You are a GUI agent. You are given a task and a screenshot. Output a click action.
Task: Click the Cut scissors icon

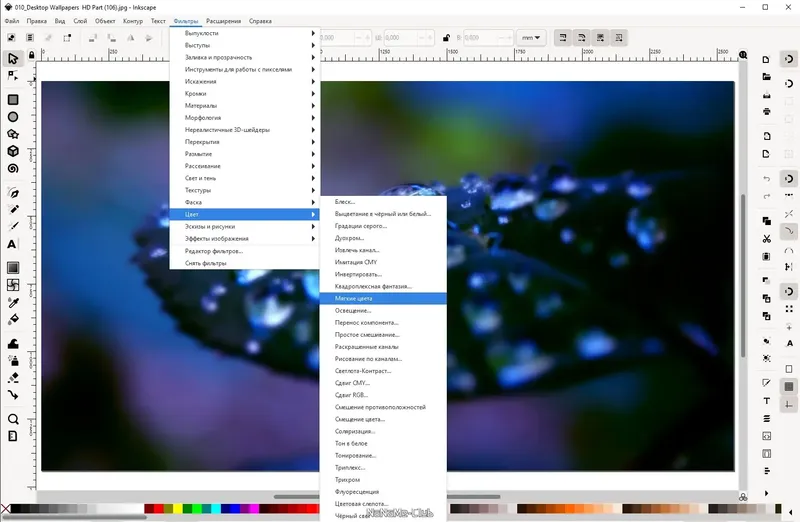point(766,238)
